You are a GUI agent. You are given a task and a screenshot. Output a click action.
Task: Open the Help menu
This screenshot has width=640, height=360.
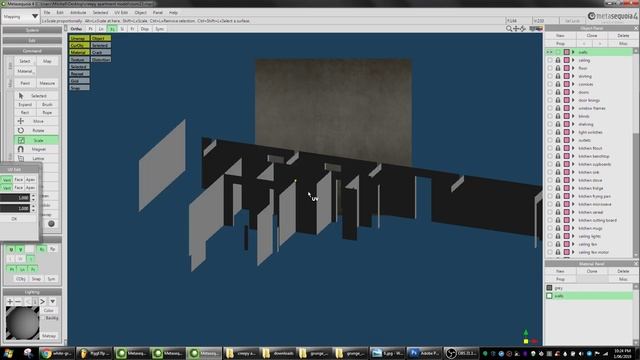tap(173, 13)
